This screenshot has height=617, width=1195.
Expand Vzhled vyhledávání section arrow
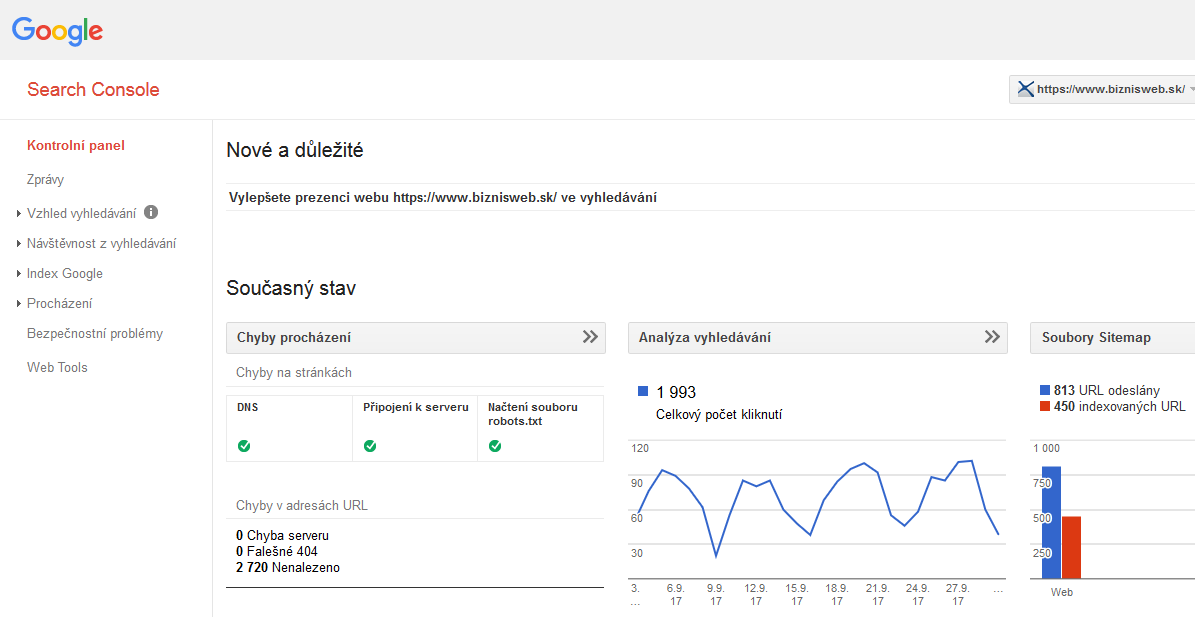[18, 214]
